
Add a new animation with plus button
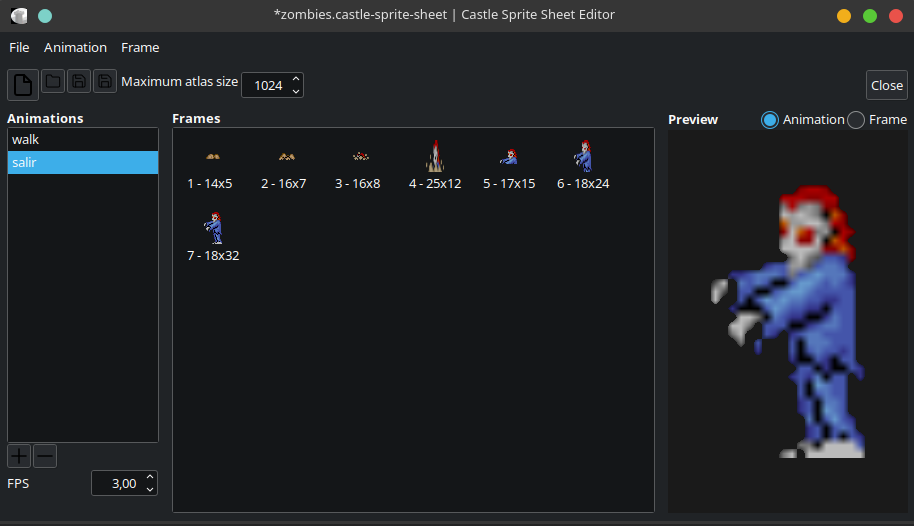[19, 457]
